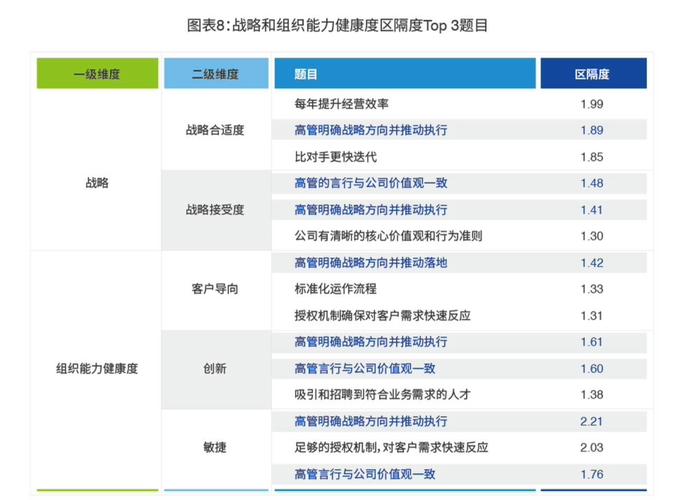Choose the 敏捷 dimension cell
Image resolution: width=677 pixels, height=500 pixels.
coord(215,447)
